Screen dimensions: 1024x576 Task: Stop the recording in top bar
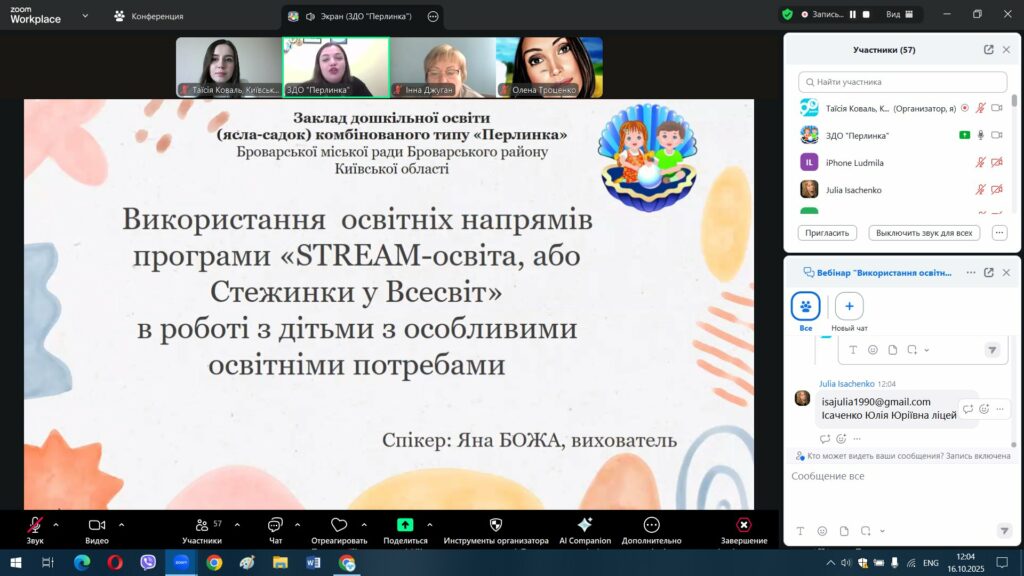(866, 15)
